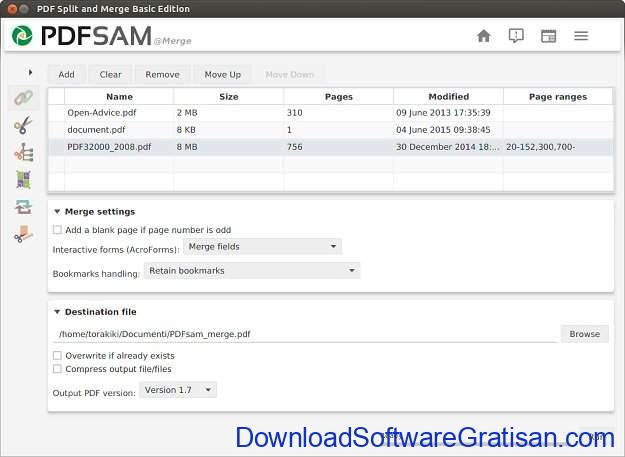Select the Split by bookmarks tool
Screen dimensions: 625x457
click(24, 152)
